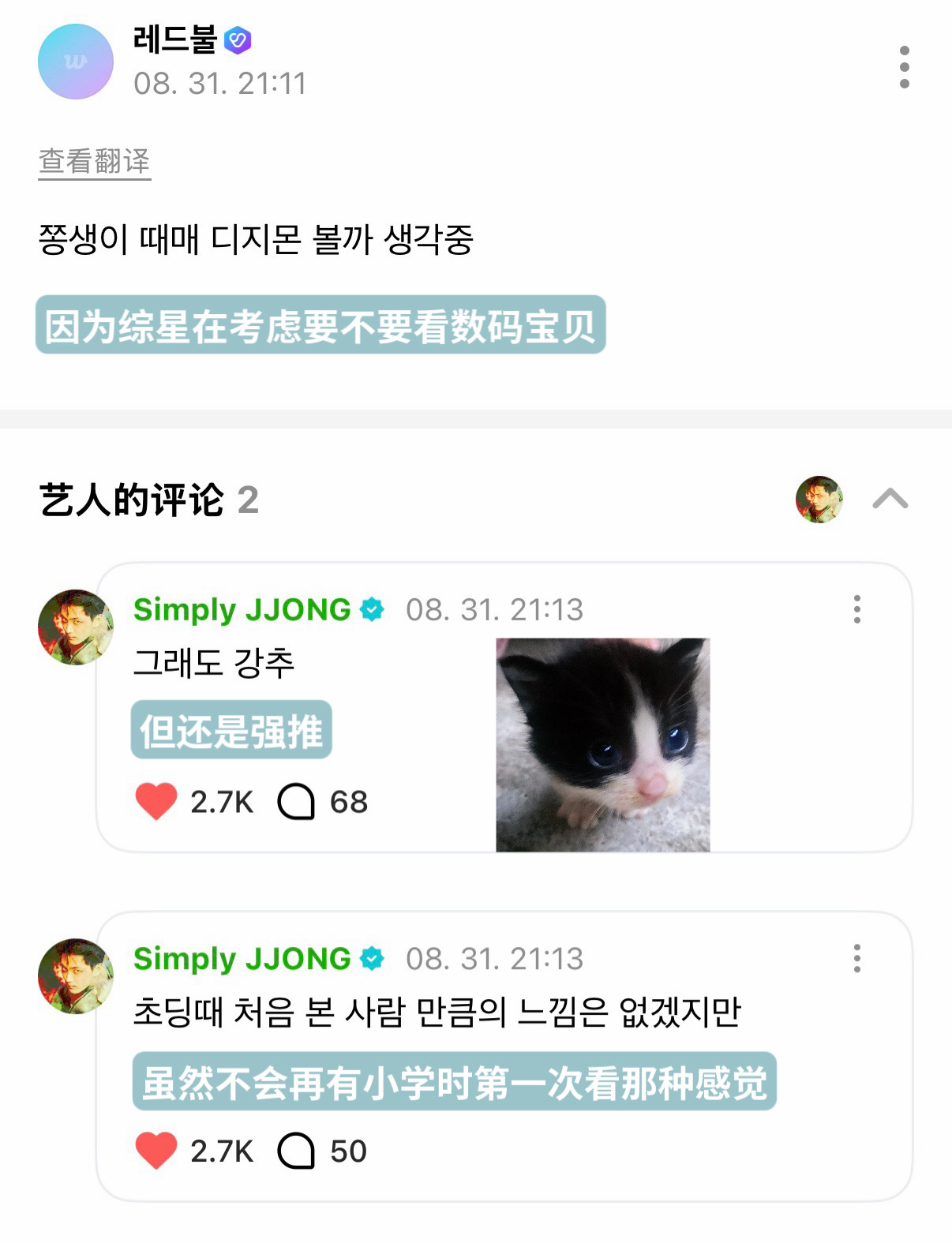
Task: Click the 查看翻译 translation link
Action: click(95, 161)
